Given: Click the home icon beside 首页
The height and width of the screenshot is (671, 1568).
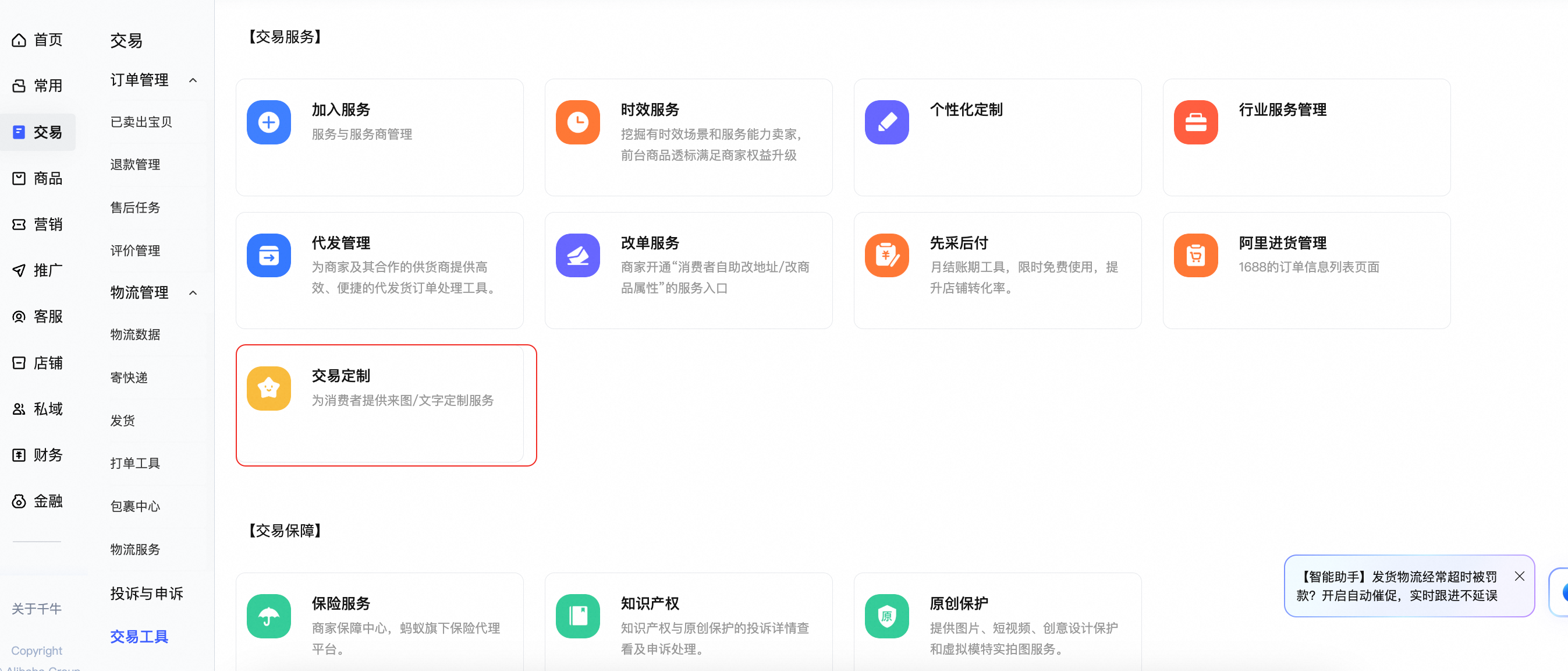Looking at the screenshot, I should [x=19, y=40].
